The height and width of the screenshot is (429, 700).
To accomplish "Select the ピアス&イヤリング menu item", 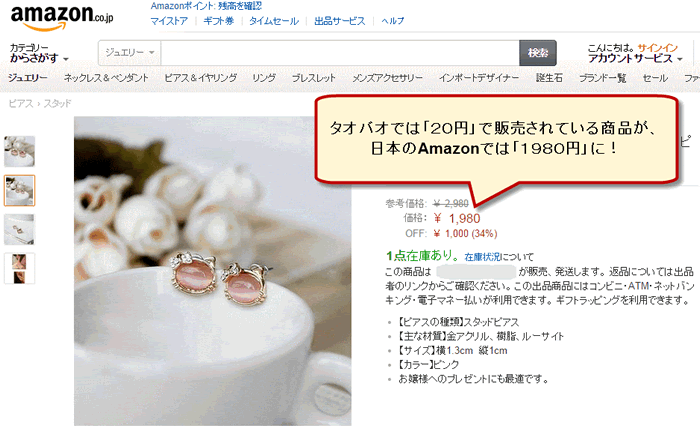I will 200,78.
